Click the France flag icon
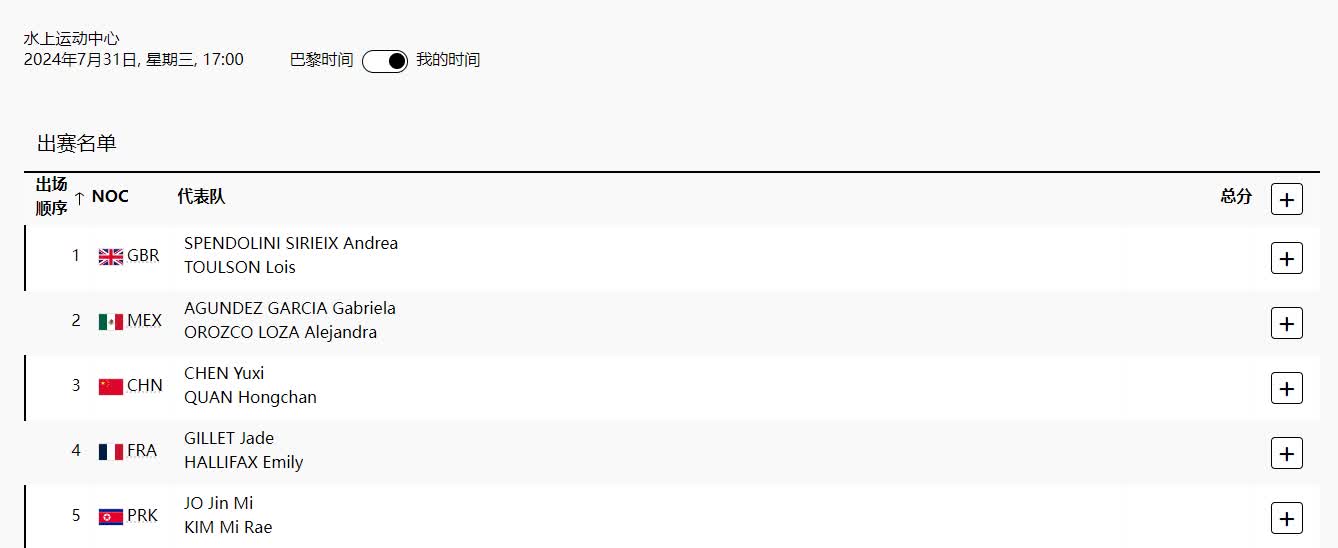Image resolution: width=1338 pixels, height=548 pixels. pyautogui.click(x=110, y=451)
